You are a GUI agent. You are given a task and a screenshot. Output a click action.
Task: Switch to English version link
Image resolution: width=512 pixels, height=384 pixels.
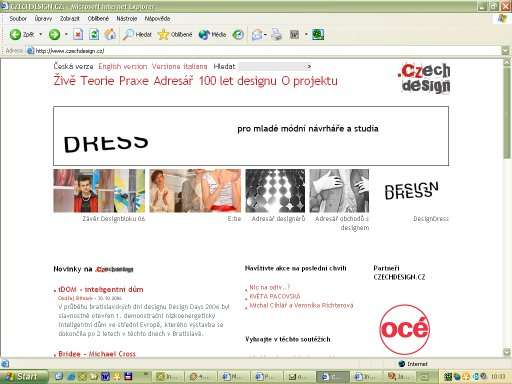123,66
